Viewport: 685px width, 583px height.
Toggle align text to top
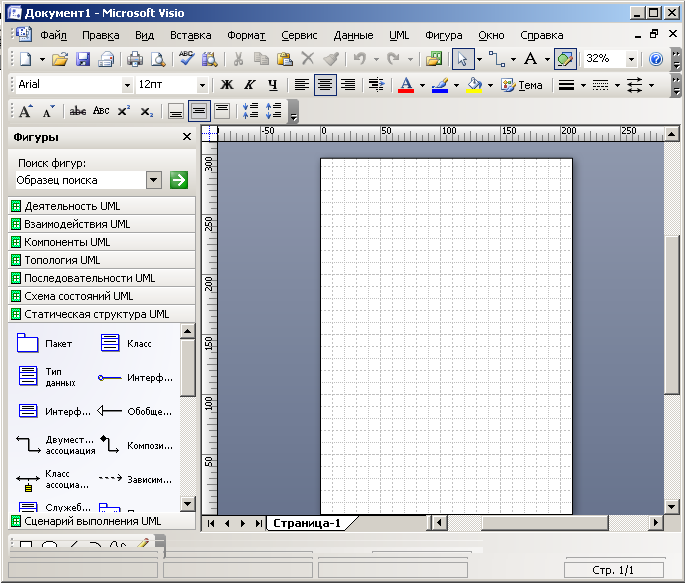tap(222, 111)
